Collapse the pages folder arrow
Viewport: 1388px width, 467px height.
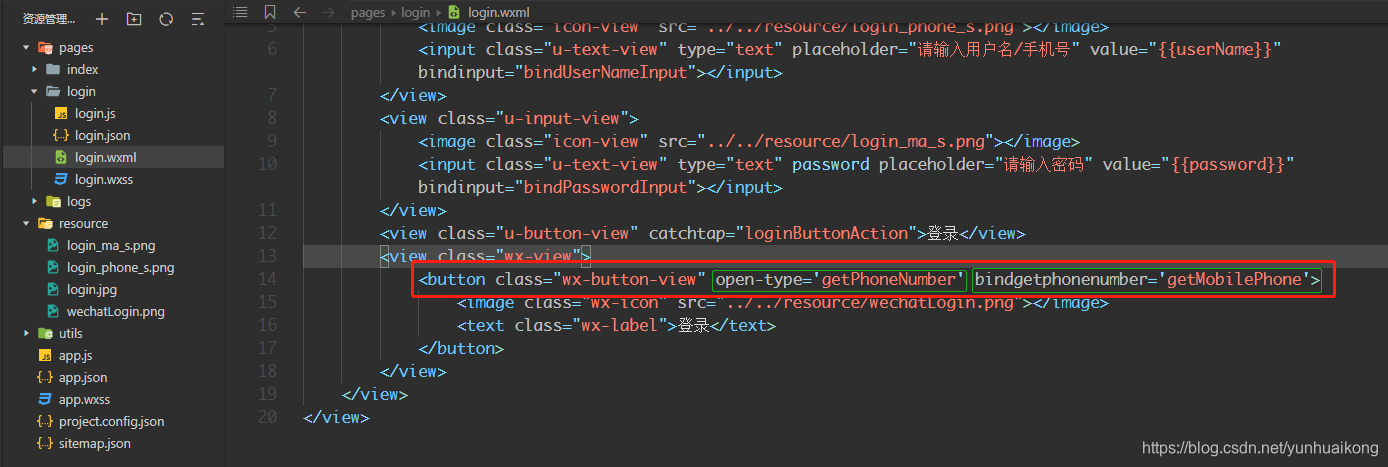click(26, 47)
